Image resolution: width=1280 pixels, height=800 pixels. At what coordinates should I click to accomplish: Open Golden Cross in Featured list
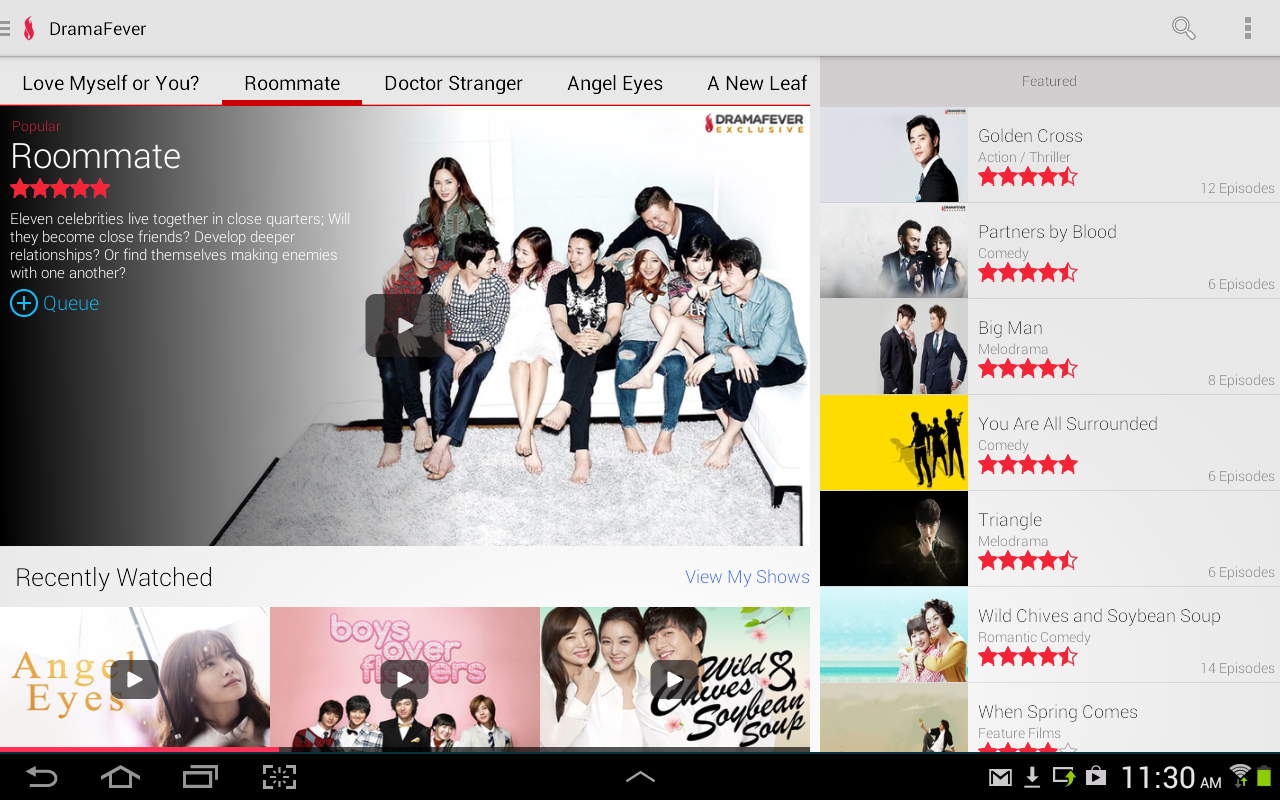pyautogui.click(x=1050, y=155)
